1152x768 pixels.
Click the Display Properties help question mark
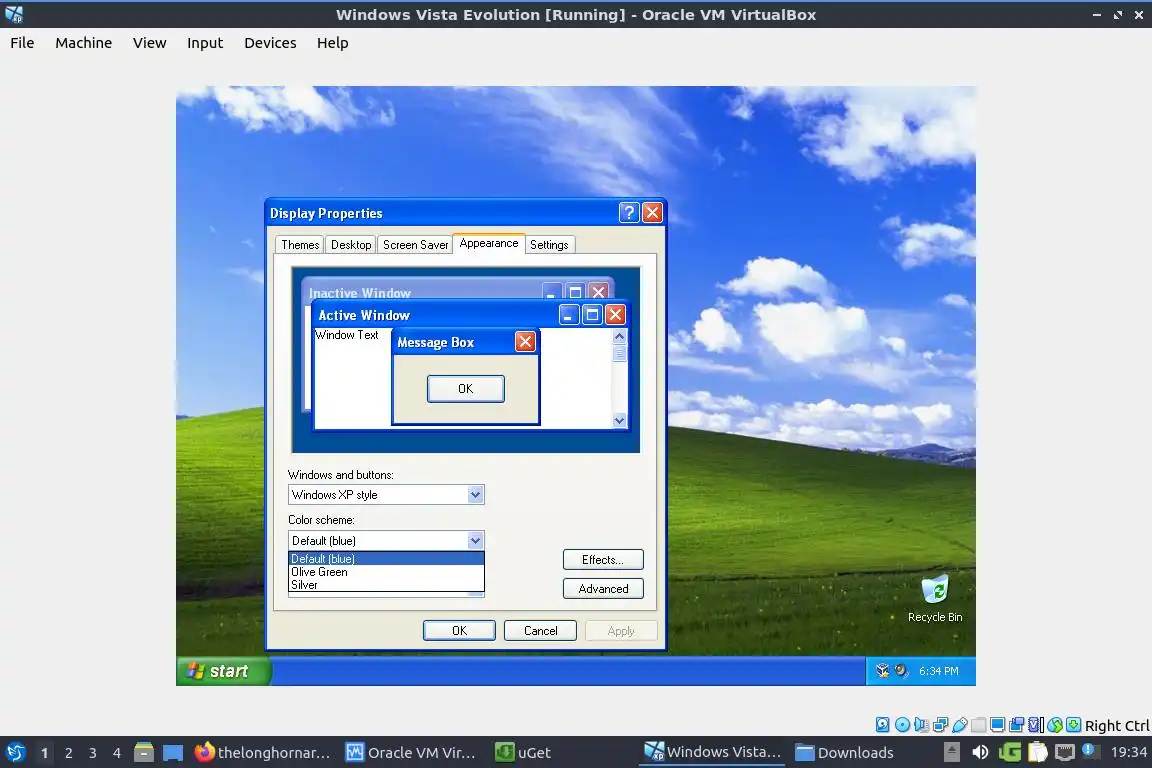point(629,212)
